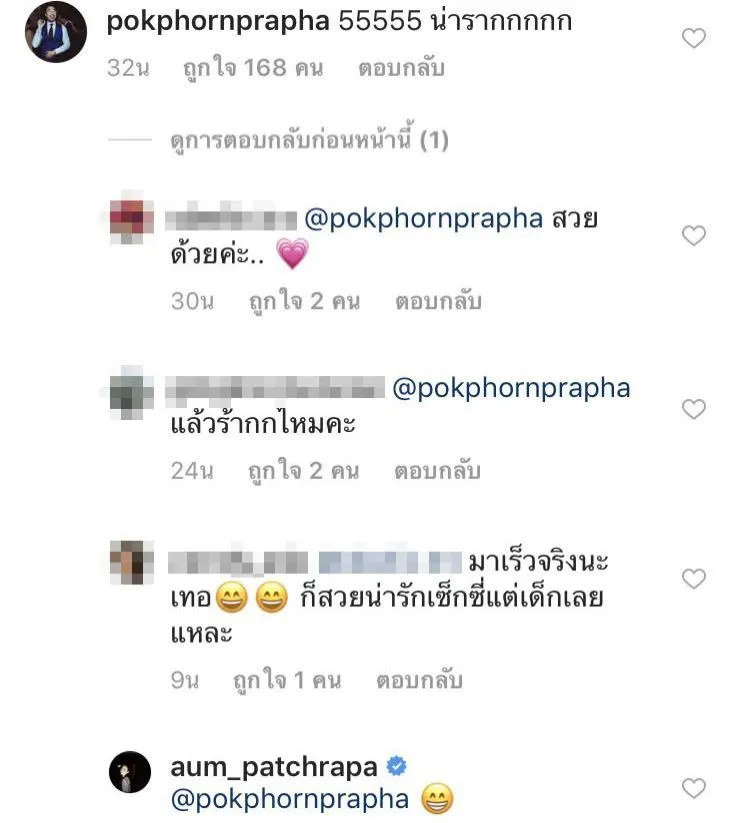This screenshot has height=823, width=750.
Task: Open aum_patchrapa's profile avatar
Action: pyautogui.click(x=130, y=772)
